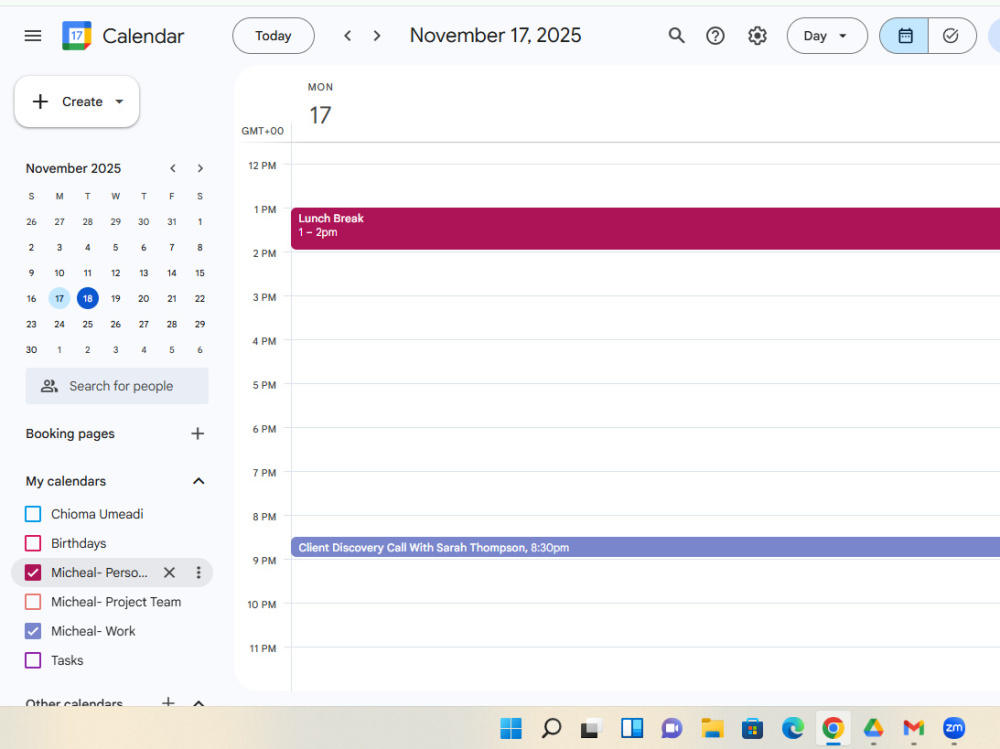Open the main menu hamburger icon

(x=33, y=36)
